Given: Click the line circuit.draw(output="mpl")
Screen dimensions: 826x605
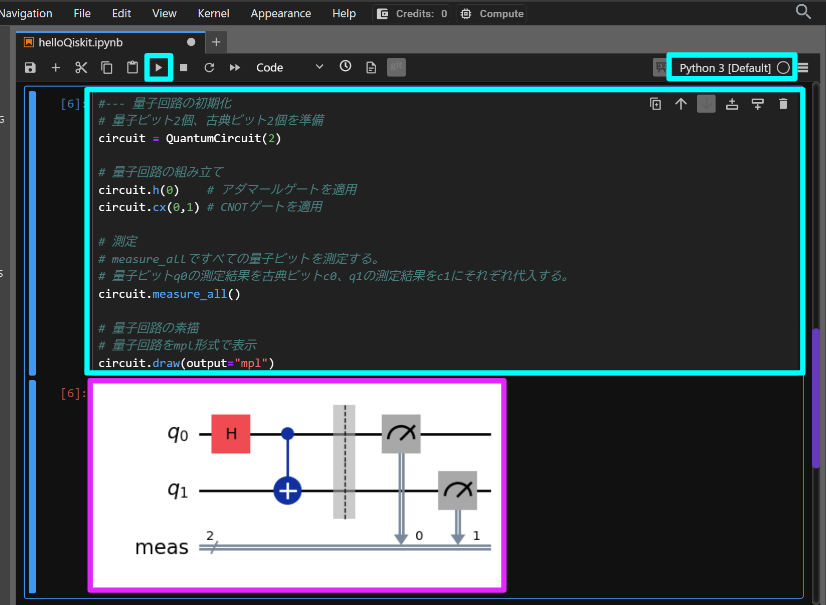Looking at the screenshot, I should pyautogui.click(x=186, y=363).
